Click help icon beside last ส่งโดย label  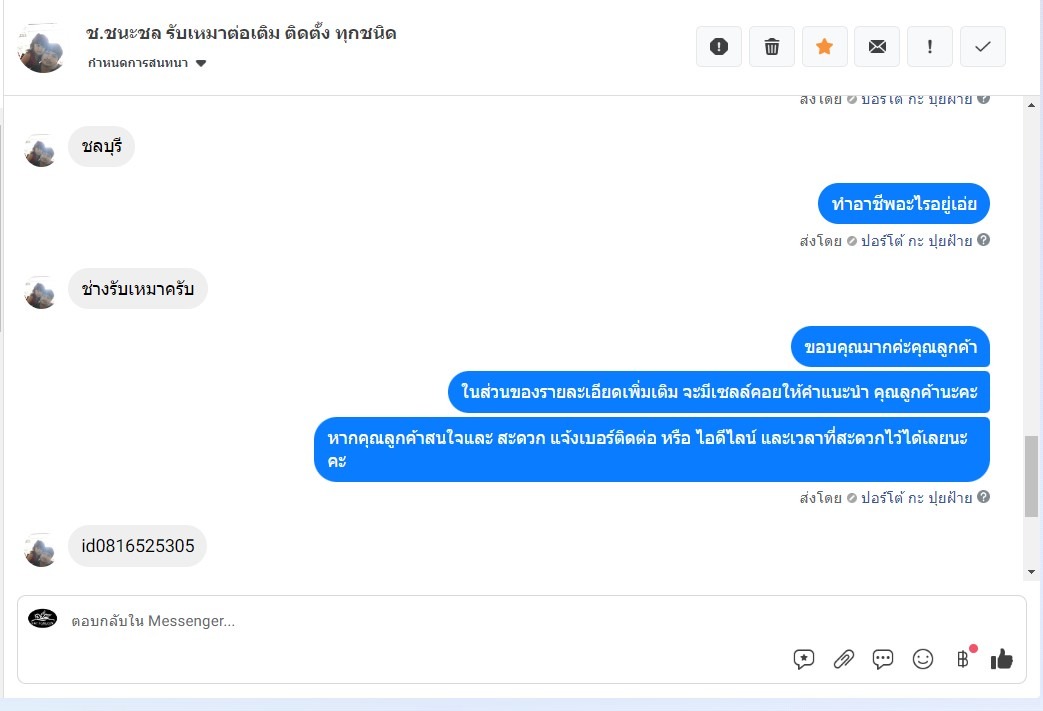click(x=983, y=497)
